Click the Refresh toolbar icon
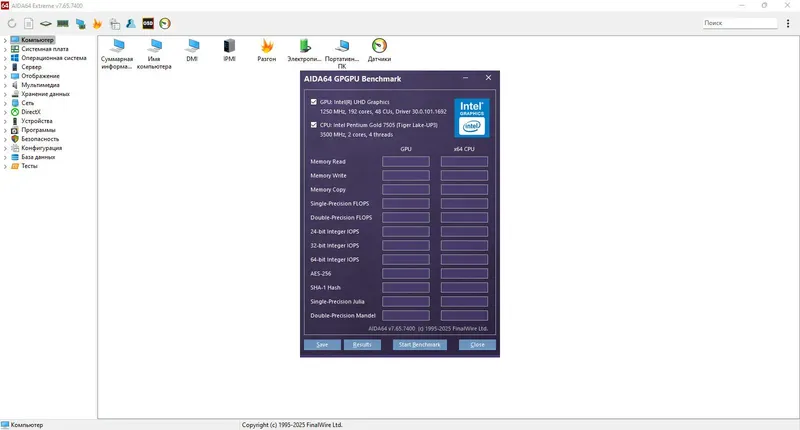Image resolution: width=800 pixels, height=430 pixels. (x=12, y=23)
